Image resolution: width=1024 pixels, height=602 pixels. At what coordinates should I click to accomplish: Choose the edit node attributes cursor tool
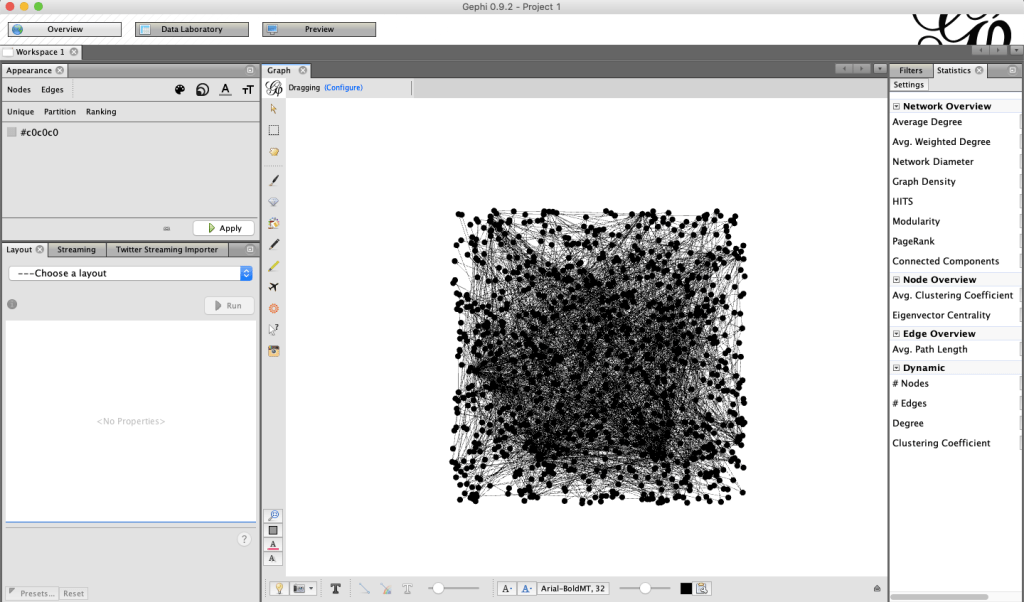point(274,330)
